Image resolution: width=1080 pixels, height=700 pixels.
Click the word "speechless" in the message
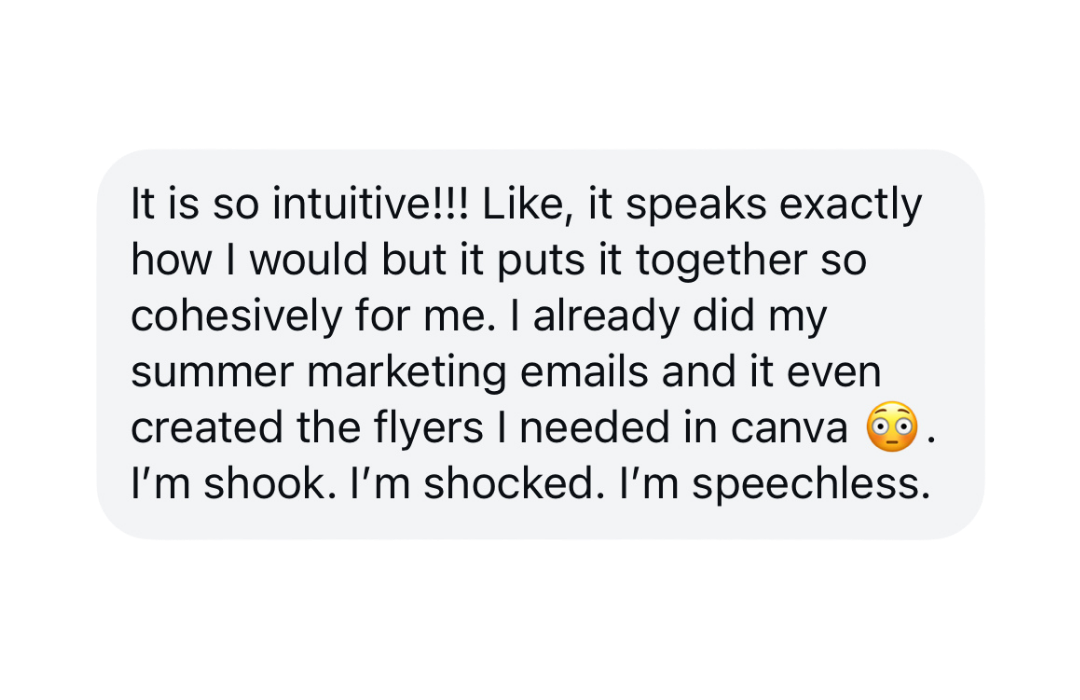pyautogui.click(x=801, y=484)
